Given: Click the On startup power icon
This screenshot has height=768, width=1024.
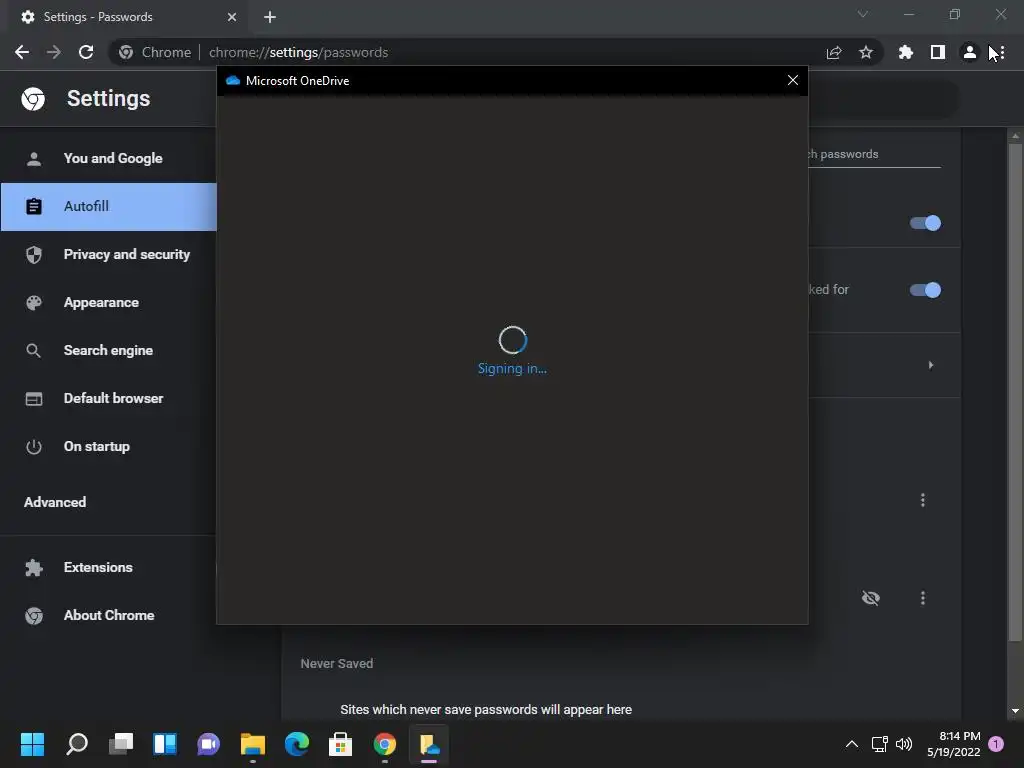Looking at the screenshot, I should (34, 447).
